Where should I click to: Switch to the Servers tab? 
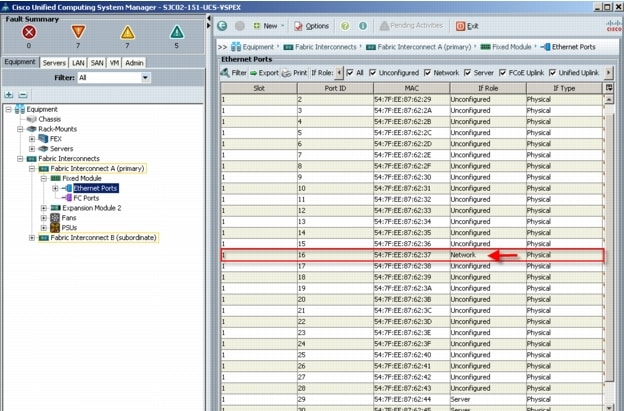(x=54, y=63)
